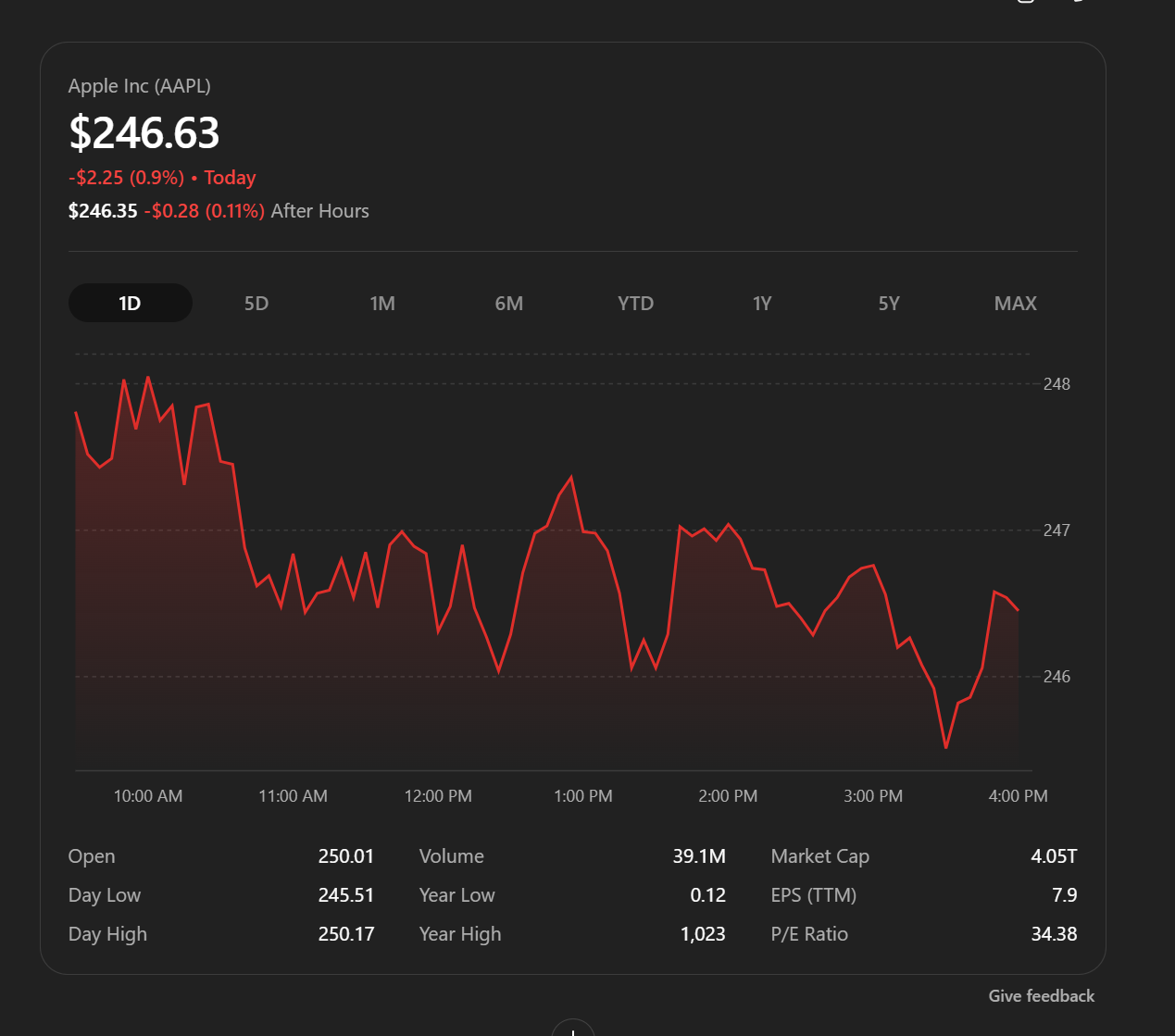Click the After Hours price 246.35

pyautogui.click(x=102, y=210)
